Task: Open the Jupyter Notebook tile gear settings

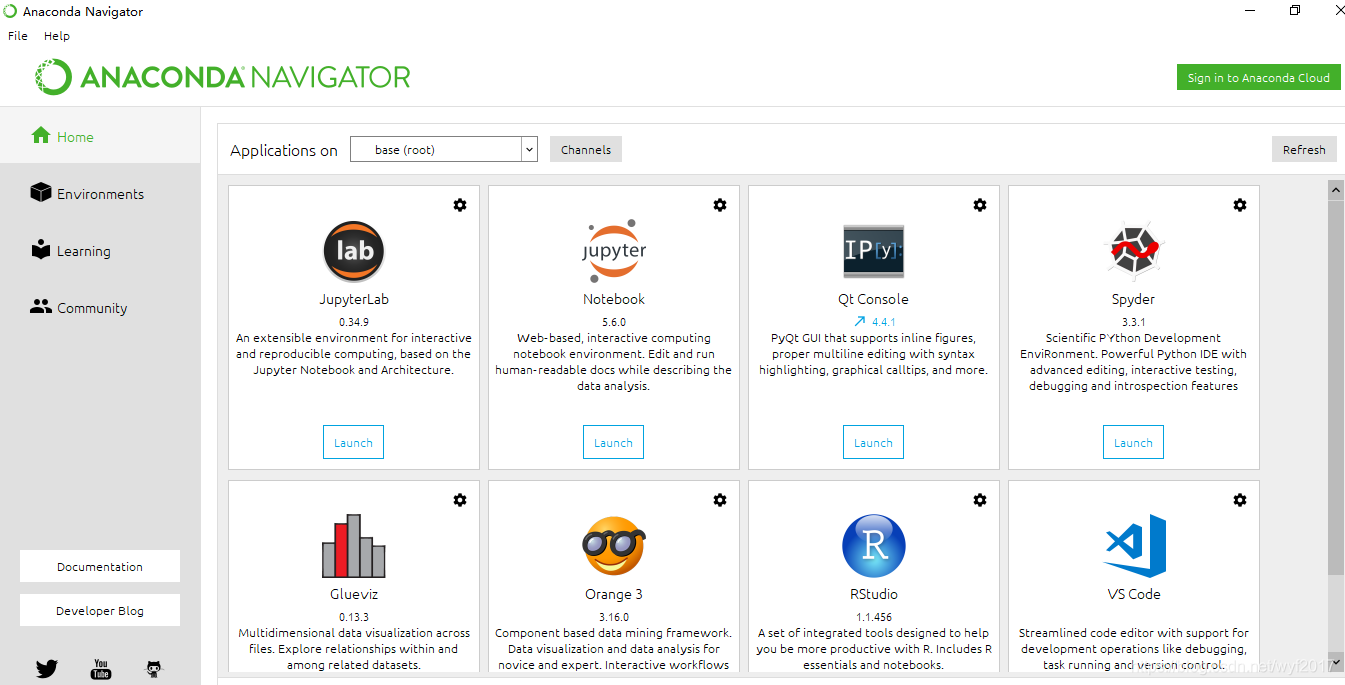Action: click(x=720, y=205)
